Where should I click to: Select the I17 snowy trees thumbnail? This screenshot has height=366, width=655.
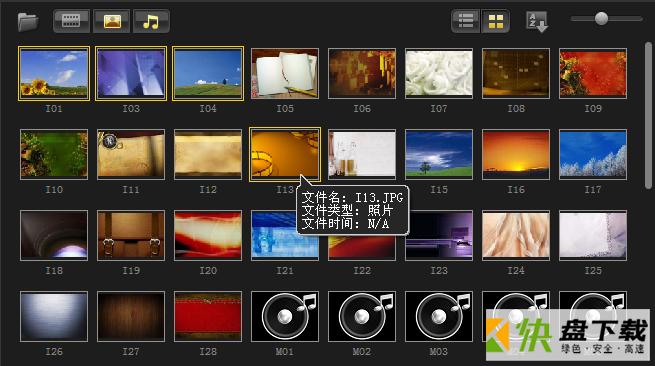tap(593, 155)
